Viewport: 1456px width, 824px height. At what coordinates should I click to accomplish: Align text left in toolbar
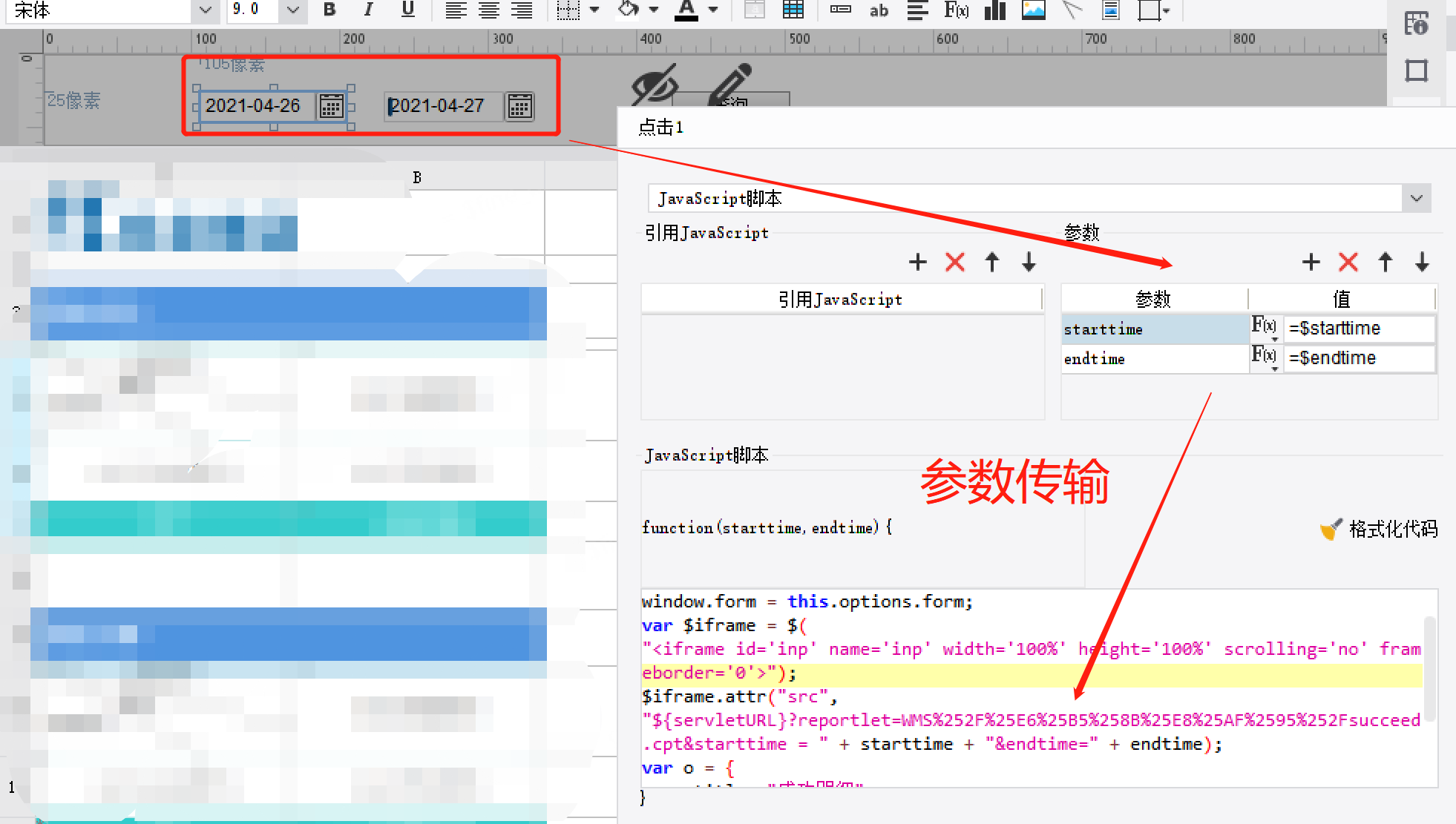(456, 10)
